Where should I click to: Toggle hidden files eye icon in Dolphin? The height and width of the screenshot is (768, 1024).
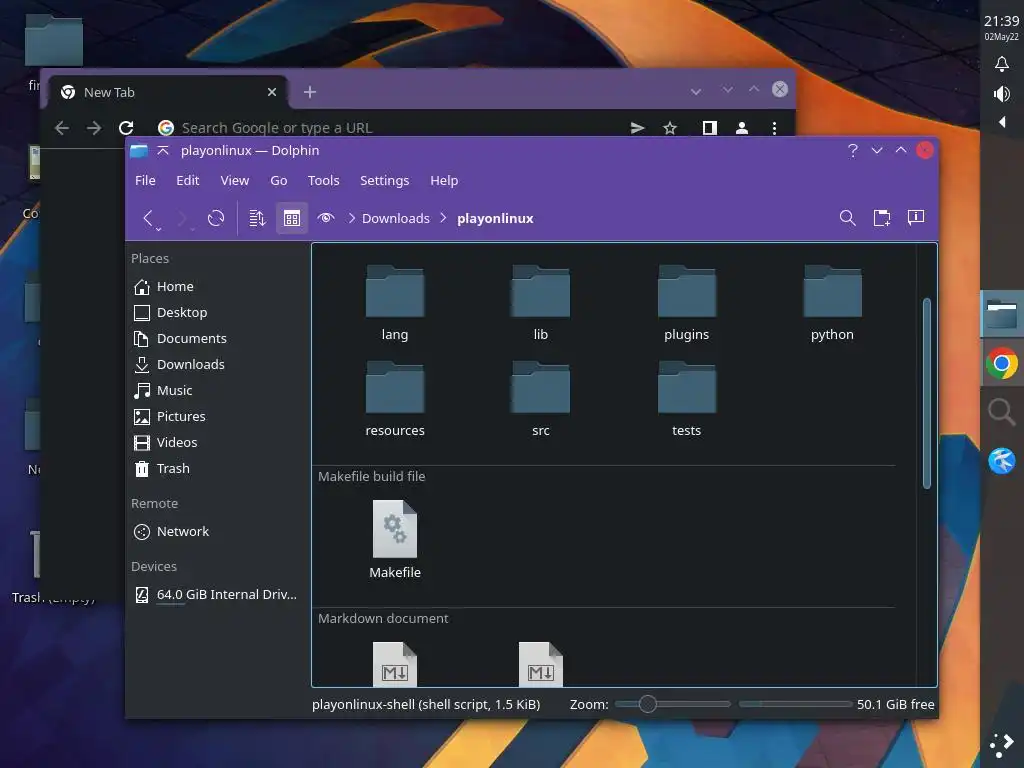326,218
